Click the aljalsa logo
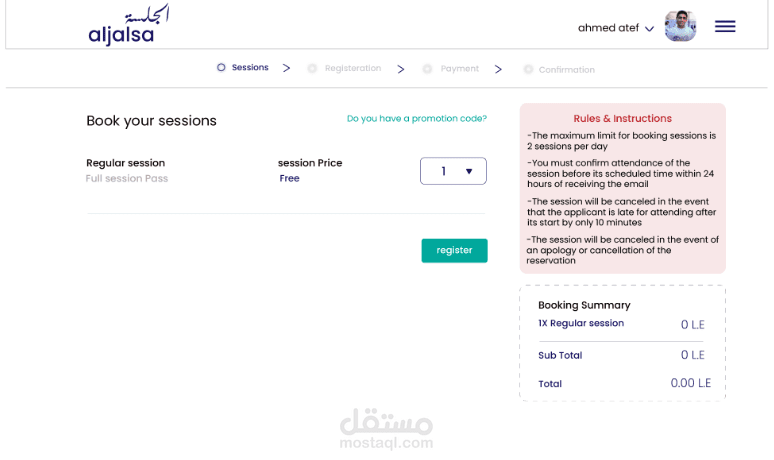This screenshot has height=460, width=774. pyautogui.click(x=128, y=26)
